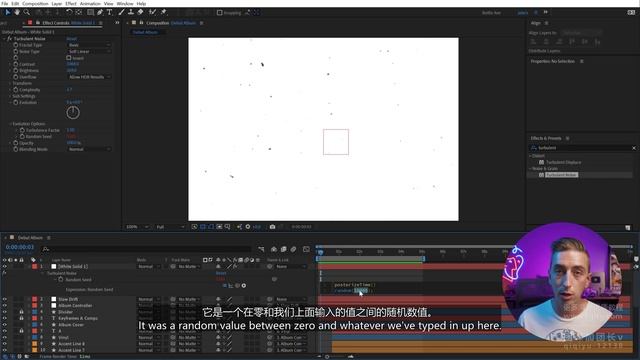640x360 pixels.
Task: Open the File menu
Action: click(5, 3)
